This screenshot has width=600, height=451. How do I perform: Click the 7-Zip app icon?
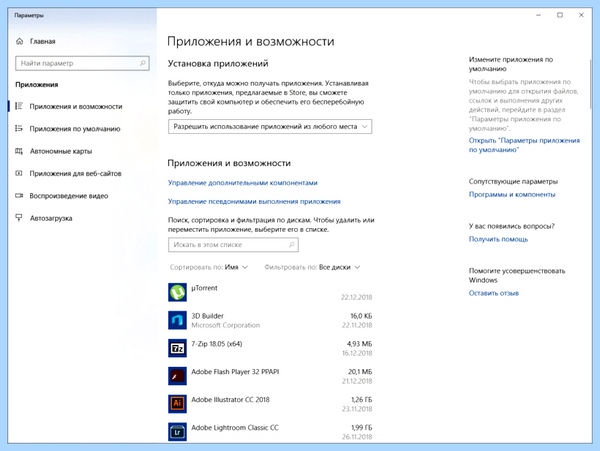pos(177,348)
